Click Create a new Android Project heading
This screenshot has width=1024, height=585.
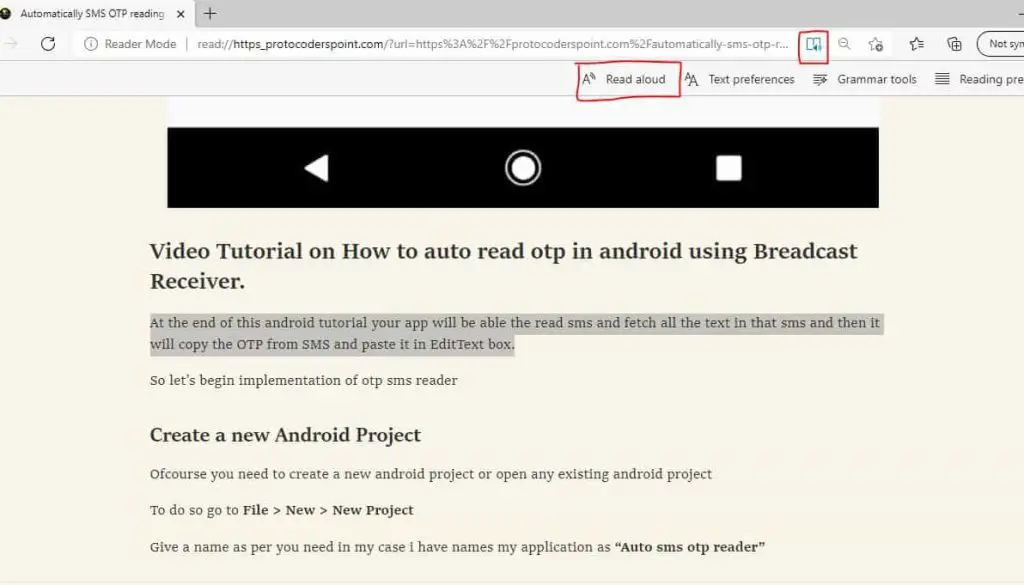coord(285,435)
